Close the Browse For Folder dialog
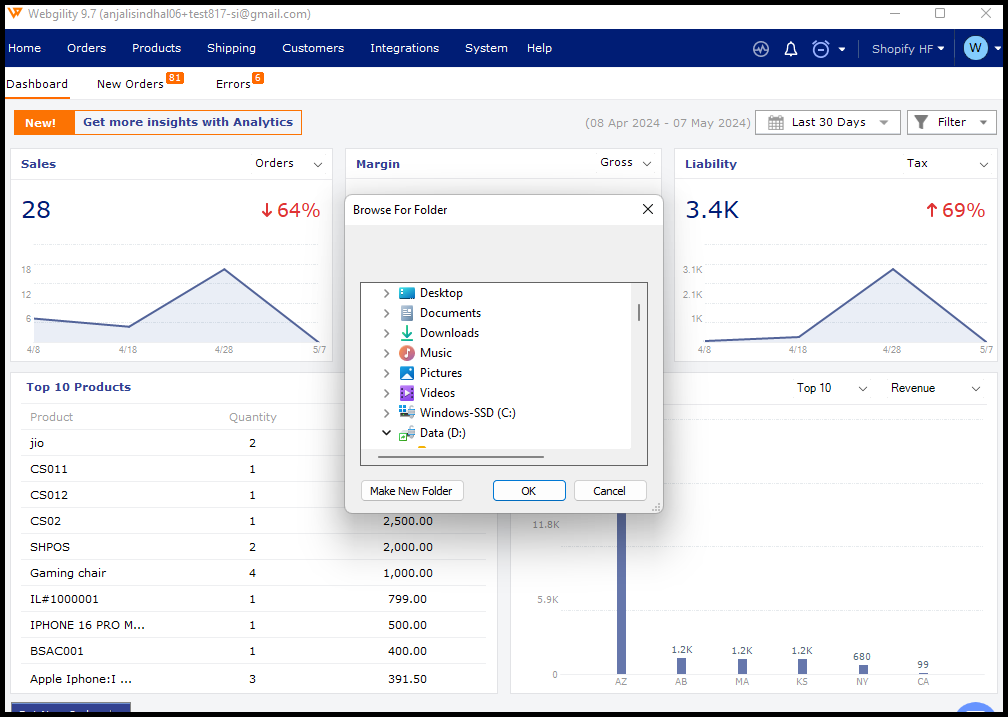 [x=648, y=209]
